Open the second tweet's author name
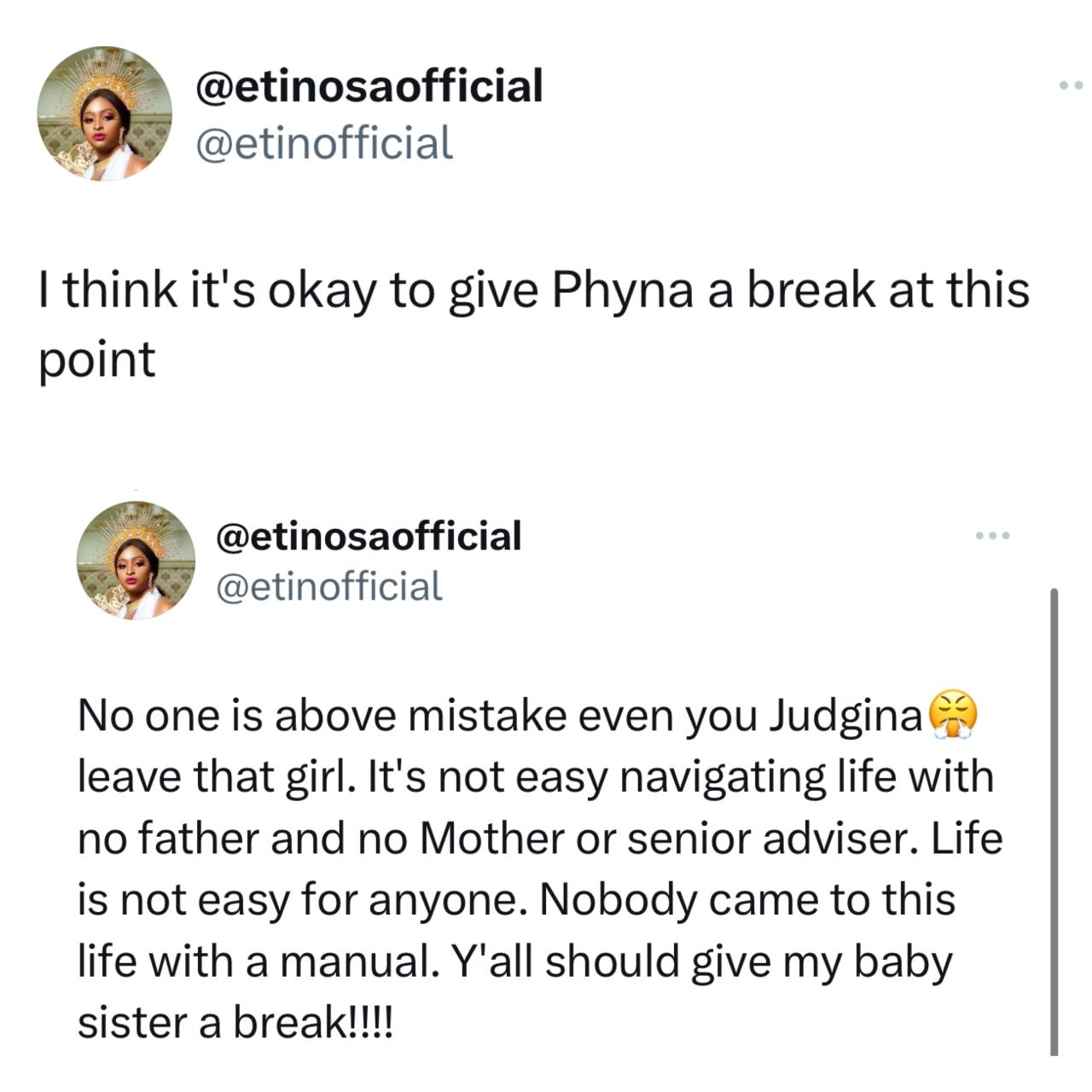The width and height of the screenshot is (1092, 1092). (370, 534)
